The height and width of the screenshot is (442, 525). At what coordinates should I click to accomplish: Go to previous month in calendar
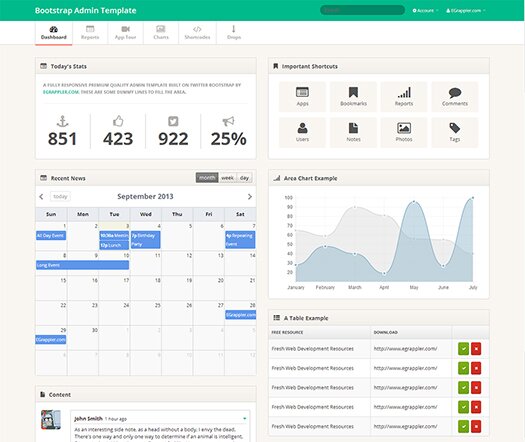[x=41, y=197]
